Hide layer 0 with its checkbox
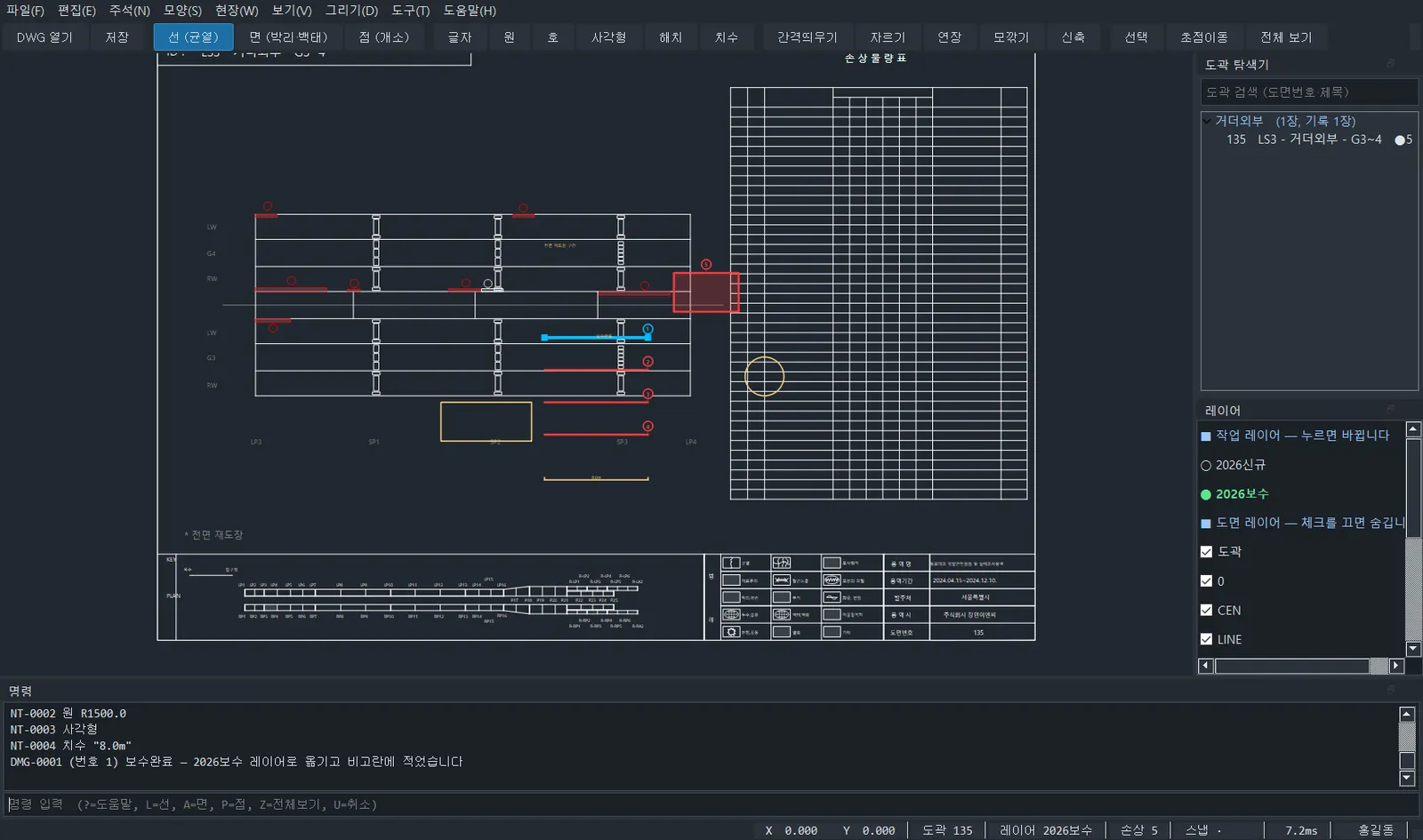The image size is (1423, 840). pyautogui.click(x=1206, y=581)
